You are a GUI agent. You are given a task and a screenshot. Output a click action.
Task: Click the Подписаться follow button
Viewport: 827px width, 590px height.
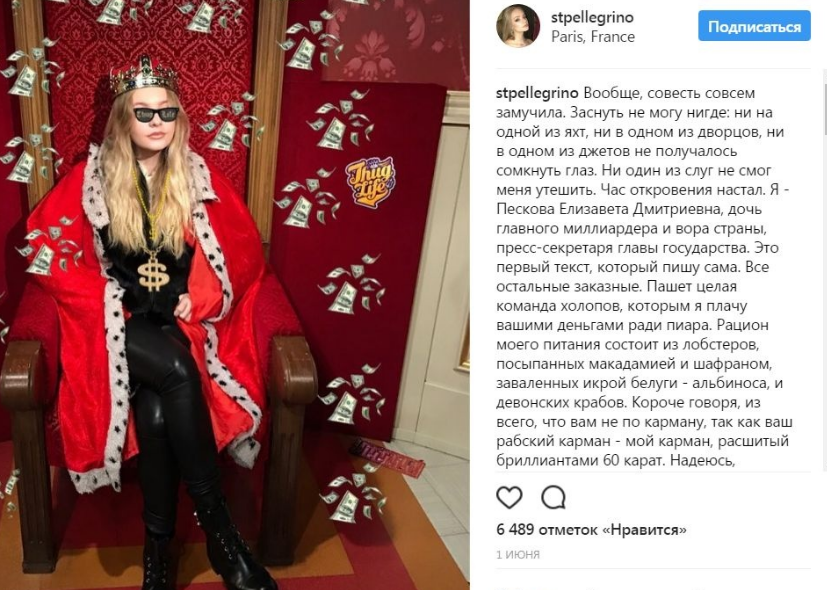coord(754,26)
